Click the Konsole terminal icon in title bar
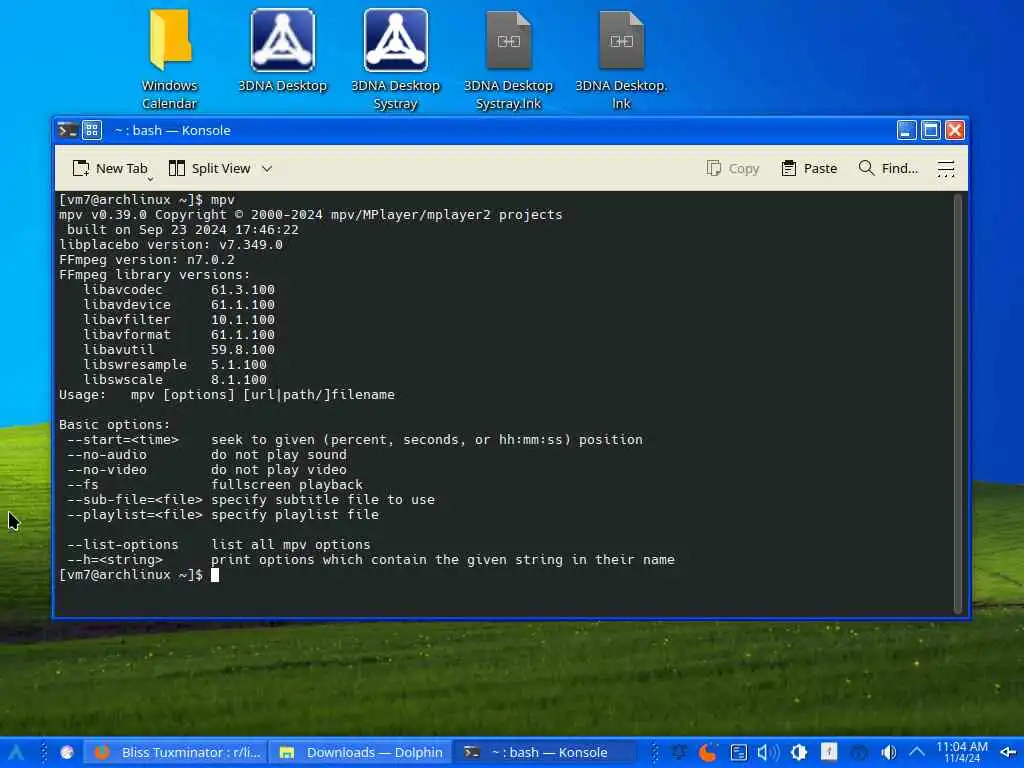Screen dimensions: 1024x768 click(x=67, y=130)
